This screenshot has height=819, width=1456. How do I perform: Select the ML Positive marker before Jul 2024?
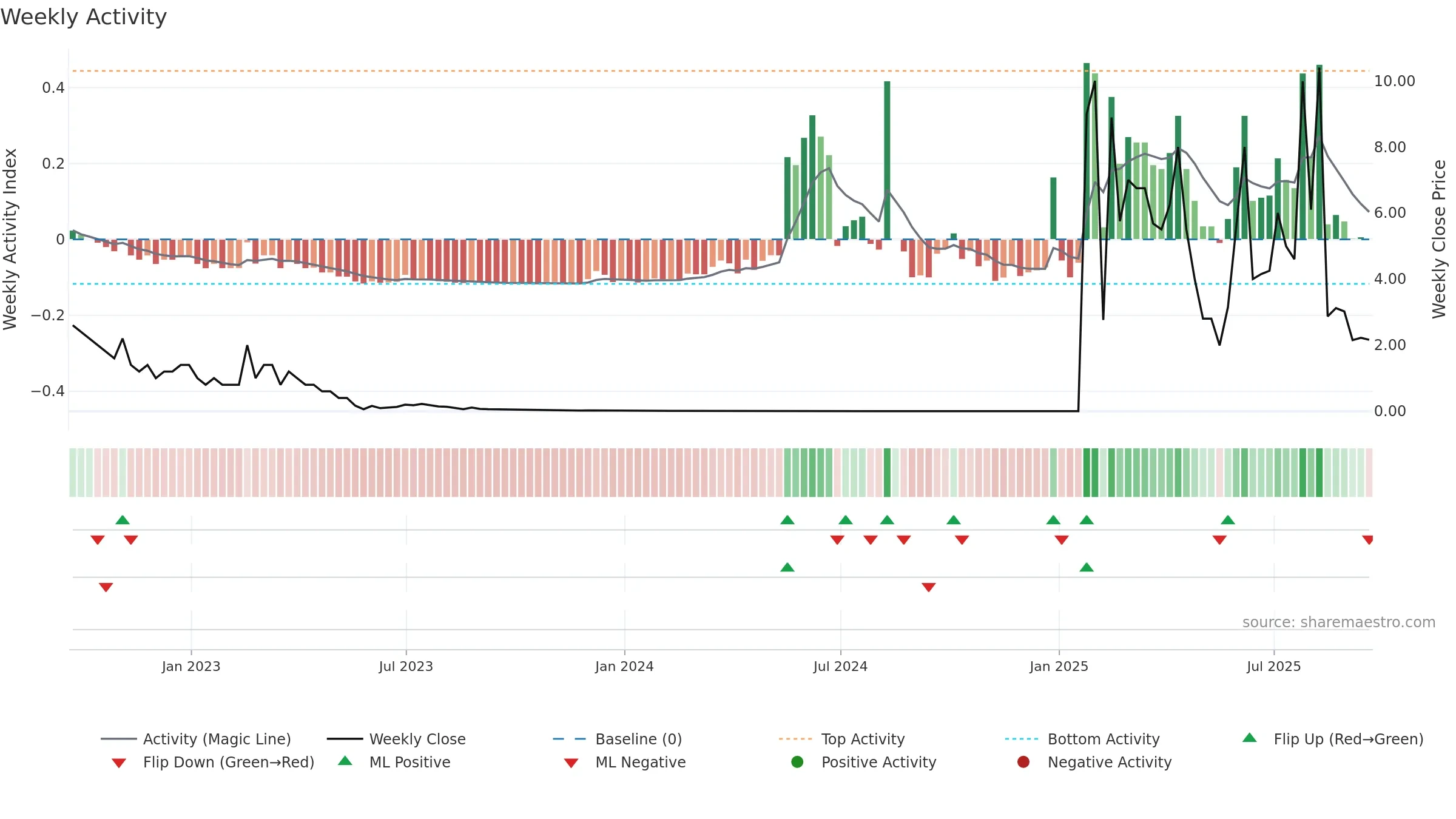pyautogui.click(x=787, y=567)
